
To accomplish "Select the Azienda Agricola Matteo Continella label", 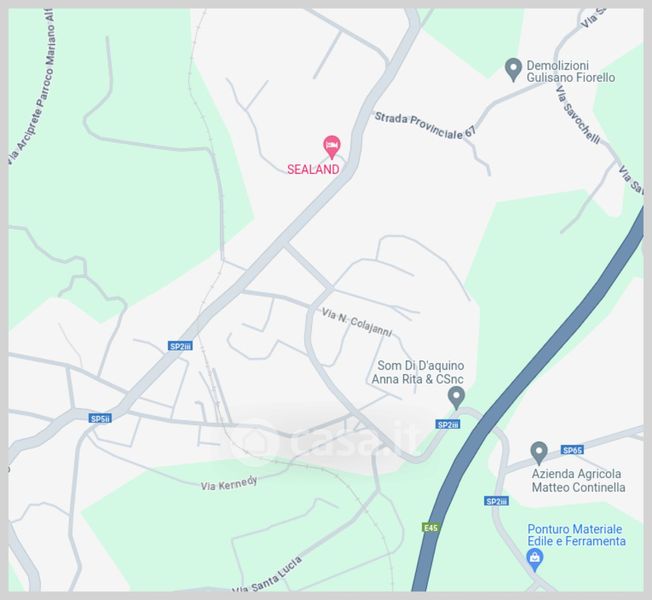I will [578, 481].
